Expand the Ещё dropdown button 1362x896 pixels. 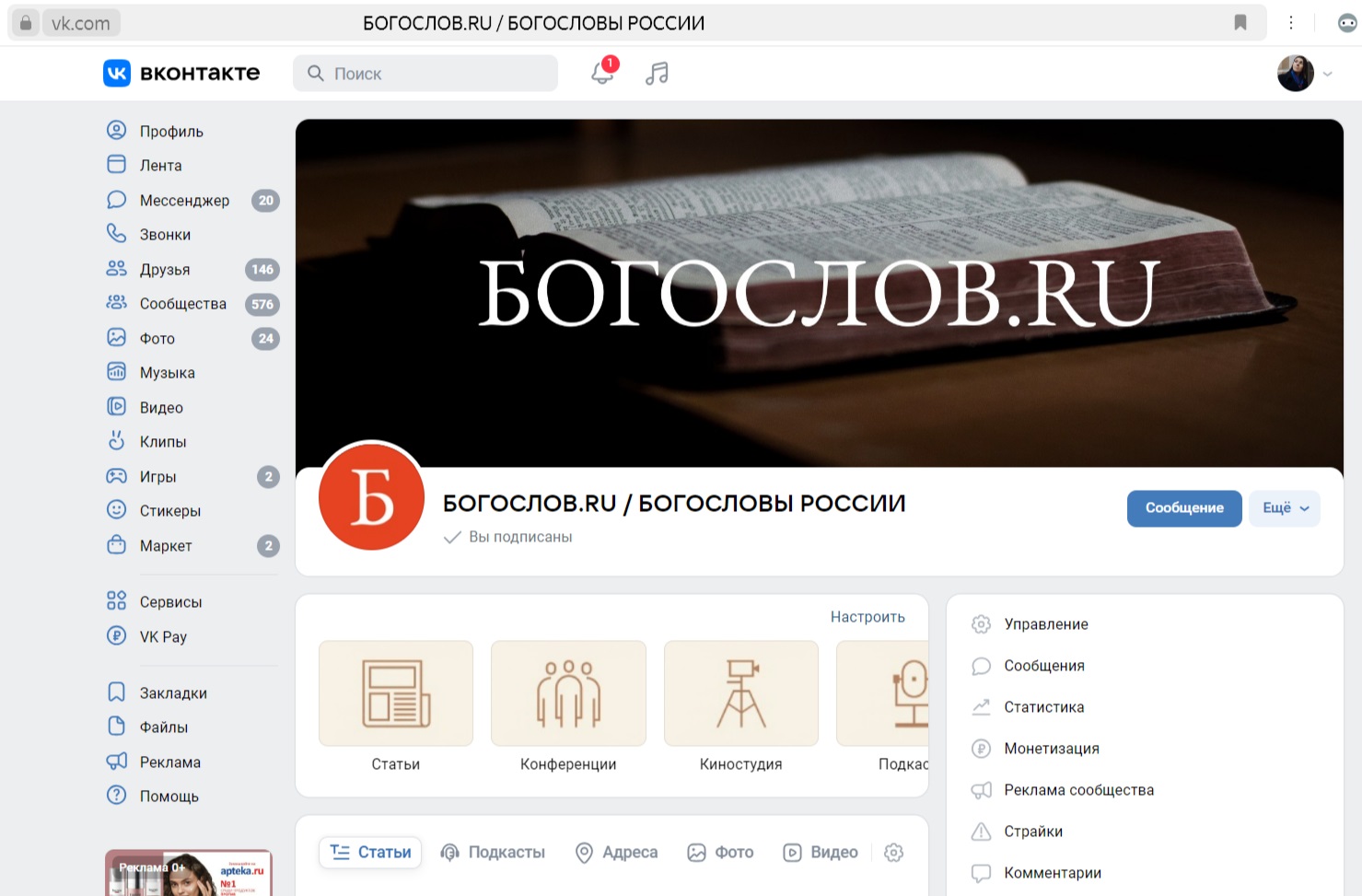[1285, 508]
